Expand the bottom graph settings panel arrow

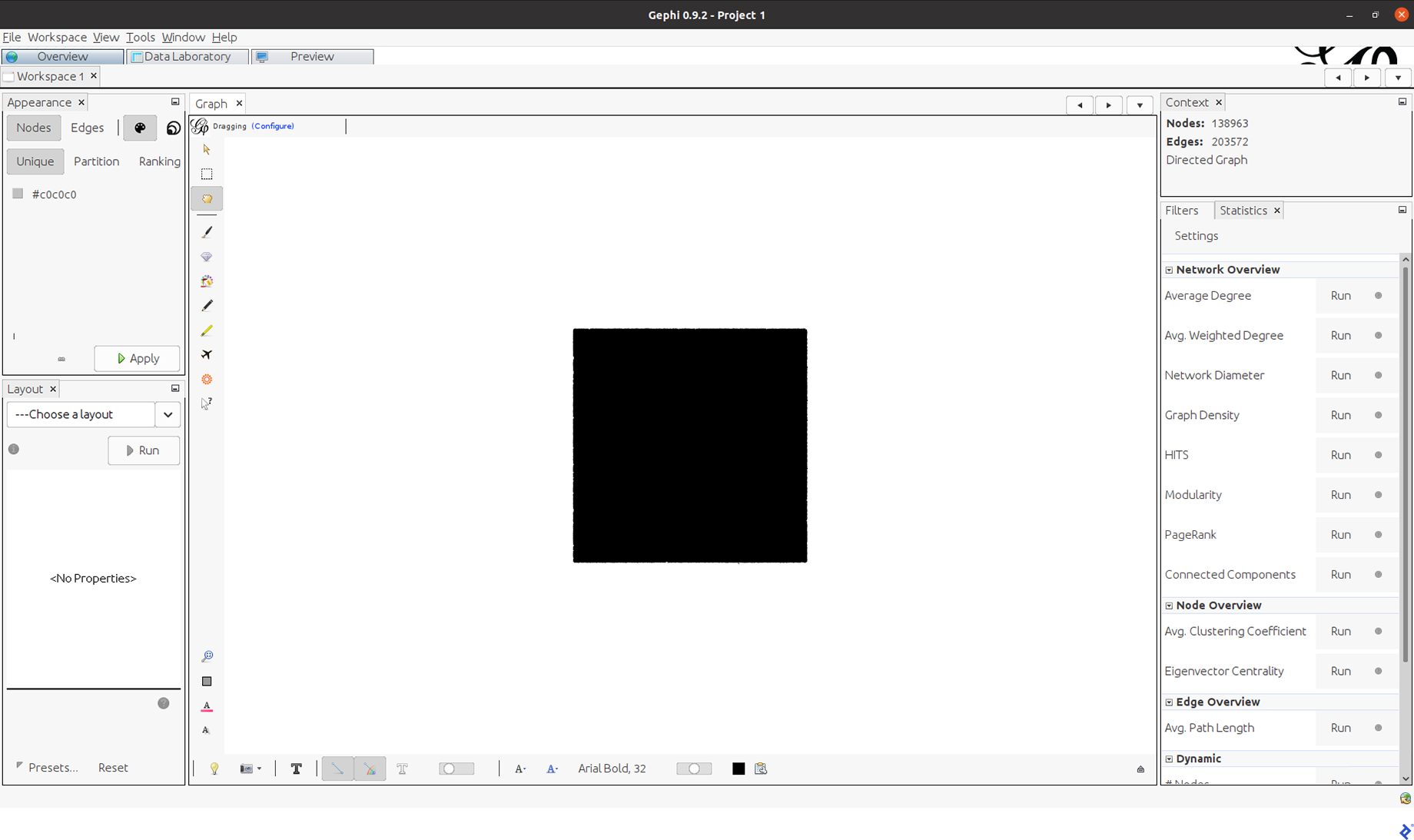coord(1140,769)
